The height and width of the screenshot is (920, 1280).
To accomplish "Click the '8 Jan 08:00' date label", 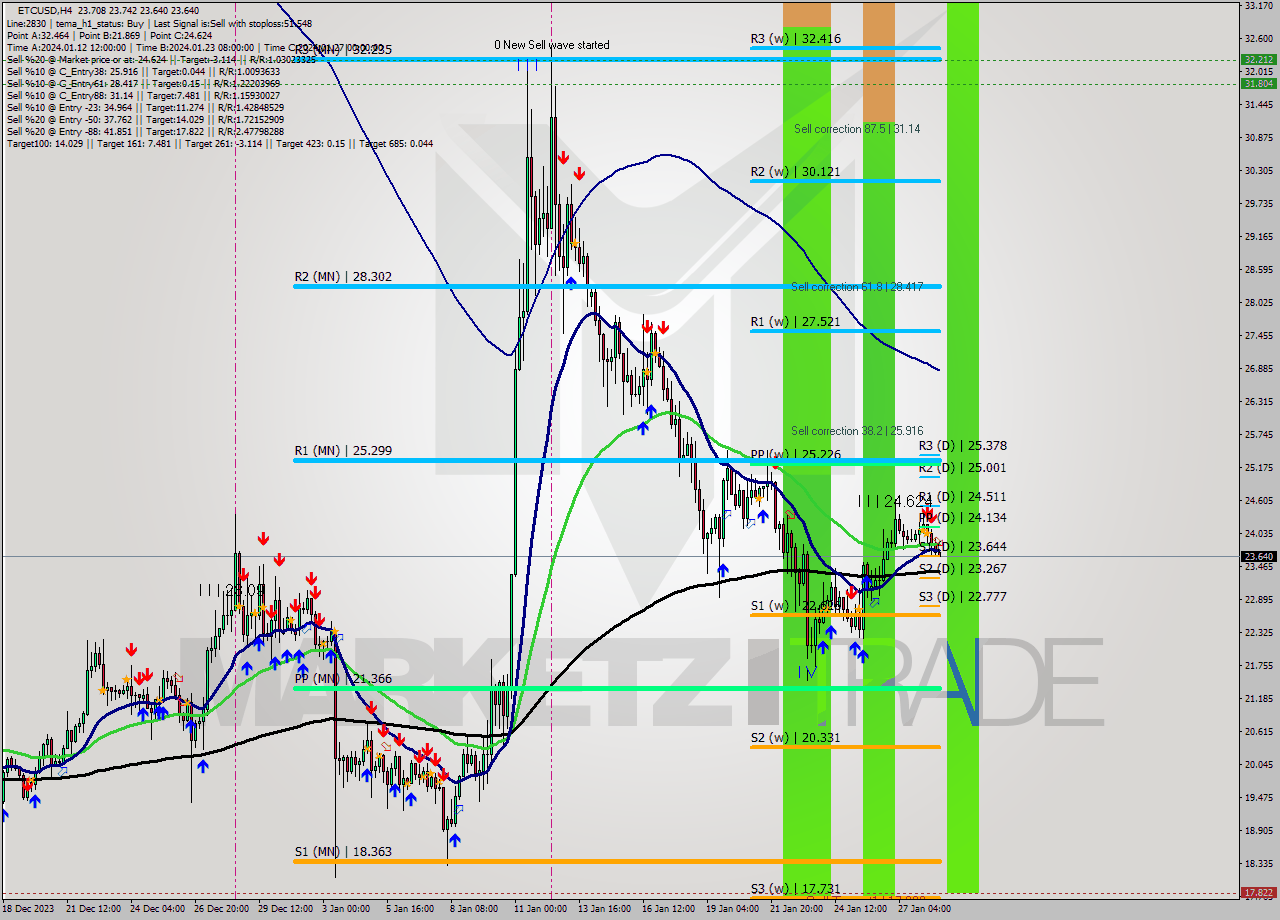I will click(x=475, y=909).
